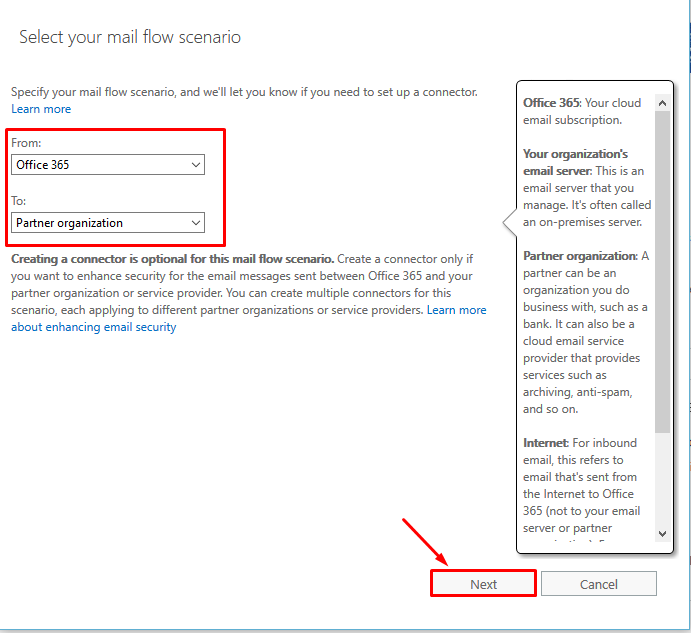Click Your organization's email server help text

587,188
